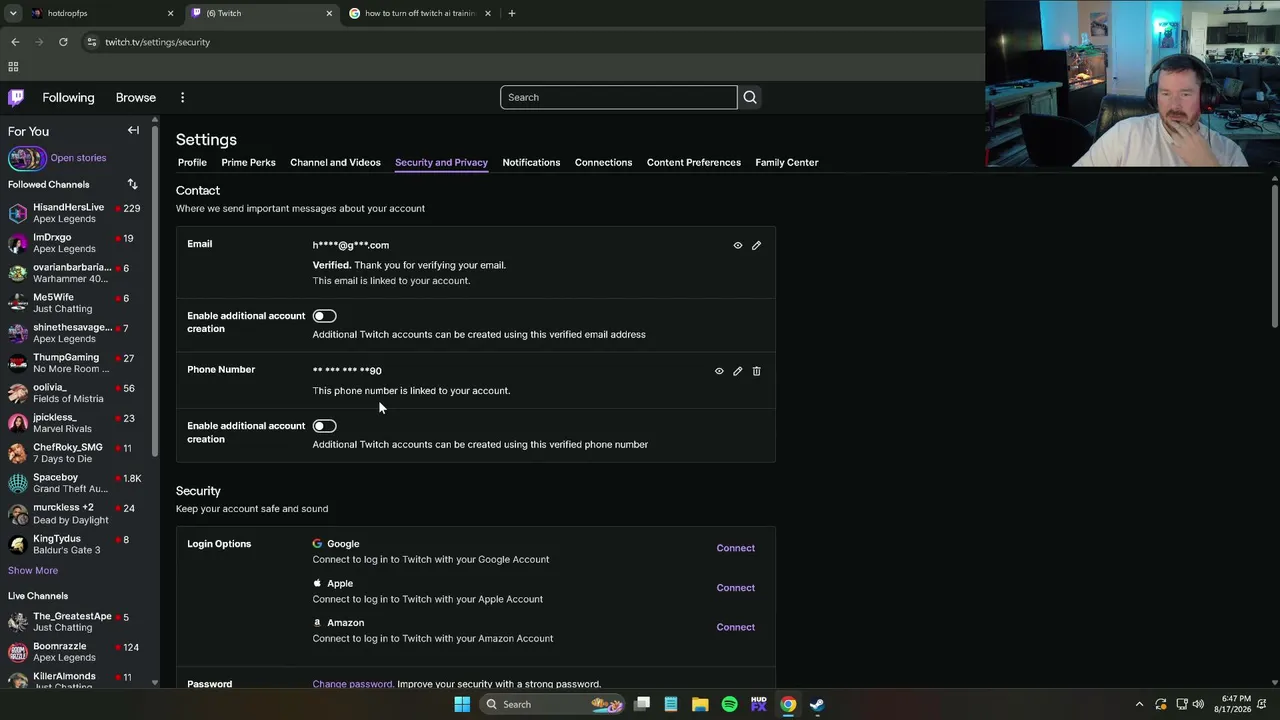Click the Chrome address bar URL
The width and height of the screenshot is (1280, 720).
pos(157,42)
